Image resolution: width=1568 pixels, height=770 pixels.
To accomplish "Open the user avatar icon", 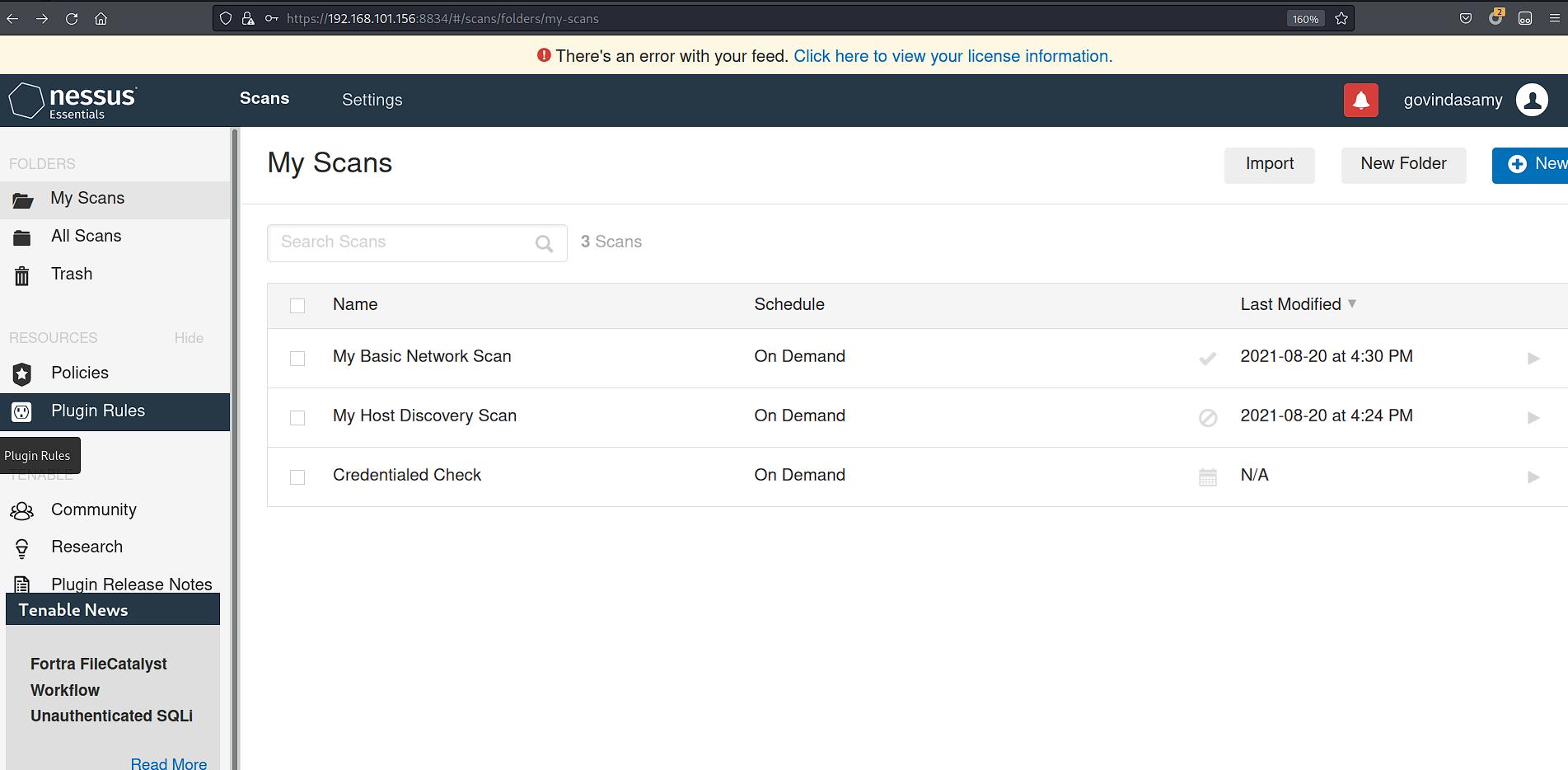I will pyautogui.click(x=1532, y=100).
